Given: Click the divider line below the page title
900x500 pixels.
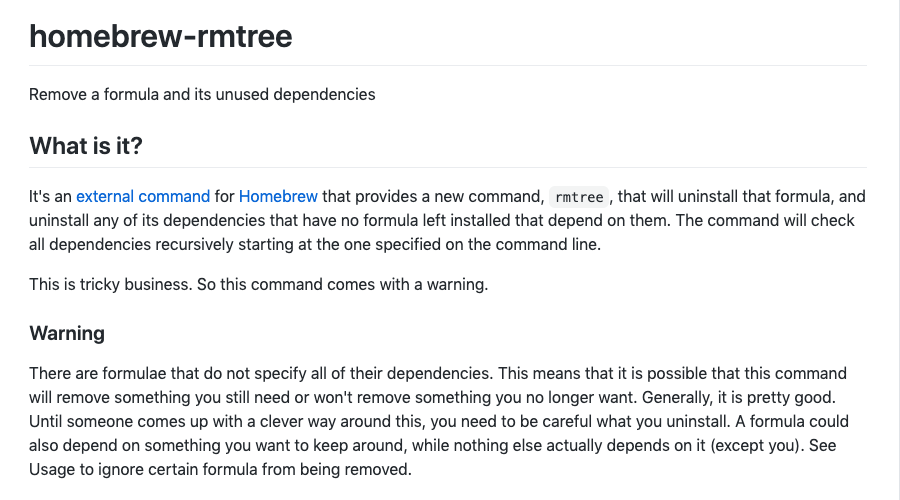Looking at the screenshot, I should [448, 66].
